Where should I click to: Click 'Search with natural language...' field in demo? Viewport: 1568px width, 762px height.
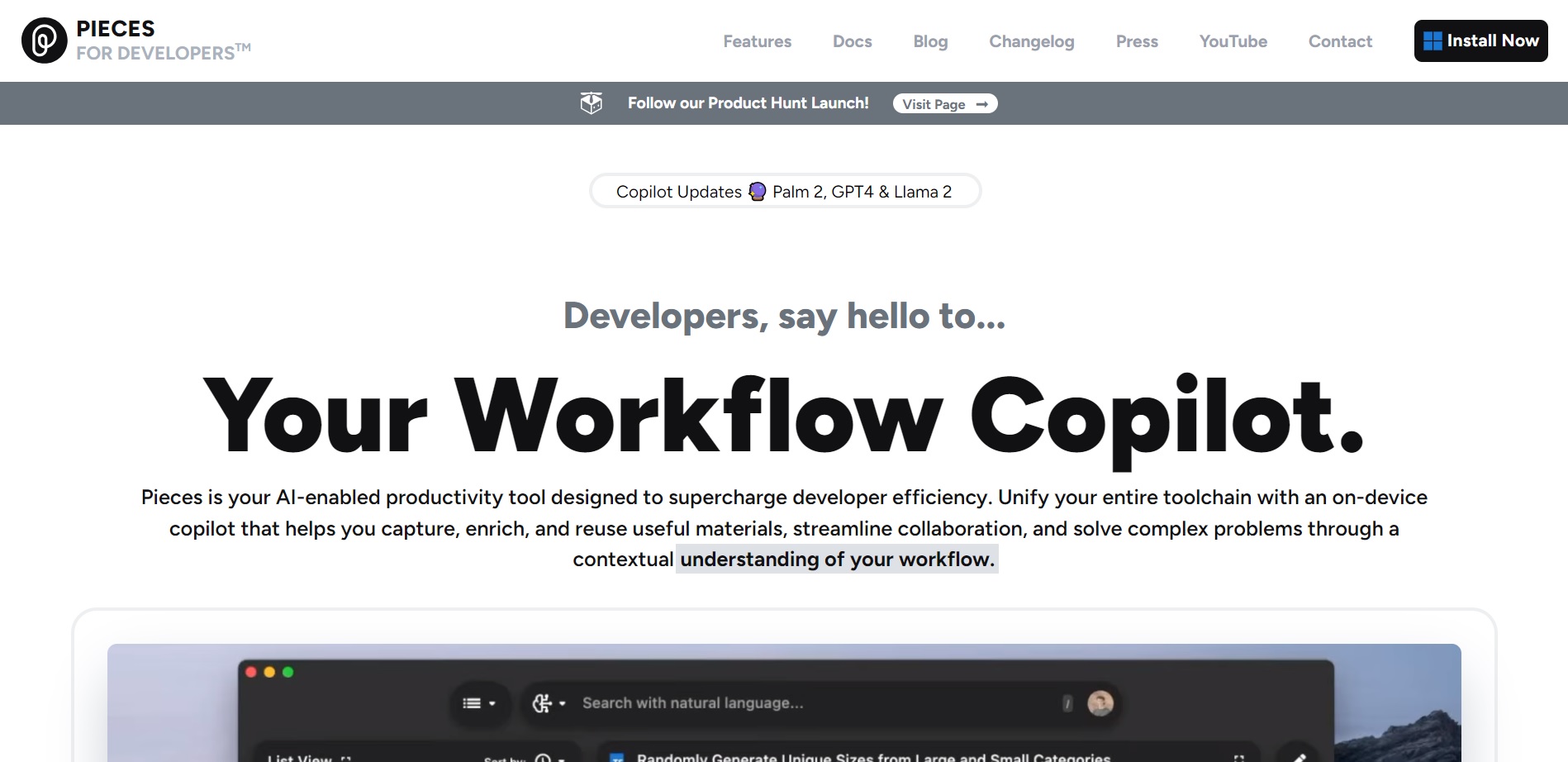click(692, 703)
